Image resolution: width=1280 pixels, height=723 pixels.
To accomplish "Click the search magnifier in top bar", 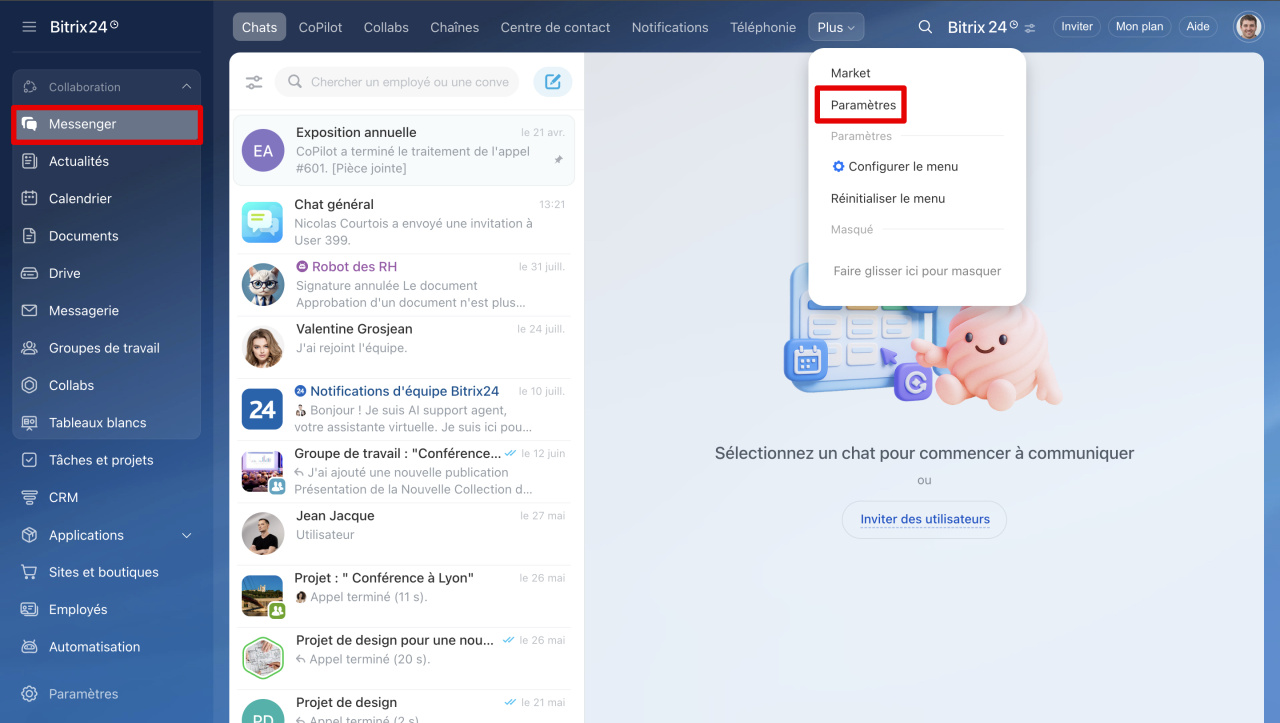I will (x=926, y=27).
